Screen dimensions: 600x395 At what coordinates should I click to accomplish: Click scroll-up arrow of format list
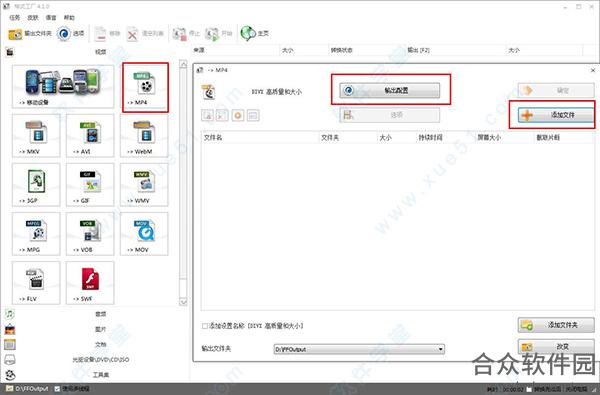click(x=183, y=64)
